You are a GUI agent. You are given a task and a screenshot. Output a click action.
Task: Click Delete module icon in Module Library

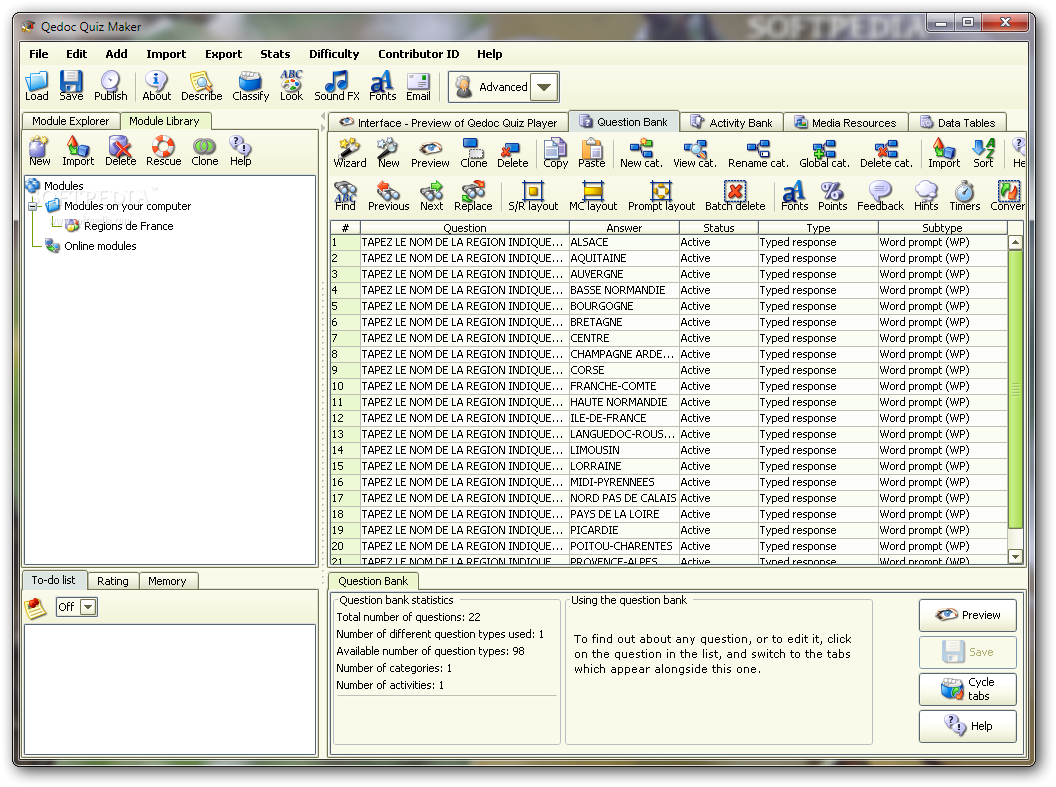[121, 151]
